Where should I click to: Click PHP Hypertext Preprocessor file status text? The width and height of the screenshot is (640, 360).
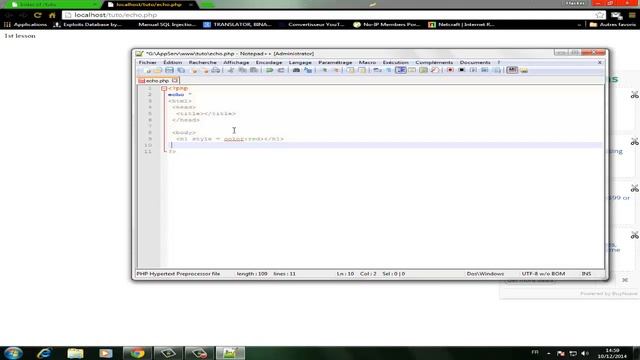tap(178, 273)
